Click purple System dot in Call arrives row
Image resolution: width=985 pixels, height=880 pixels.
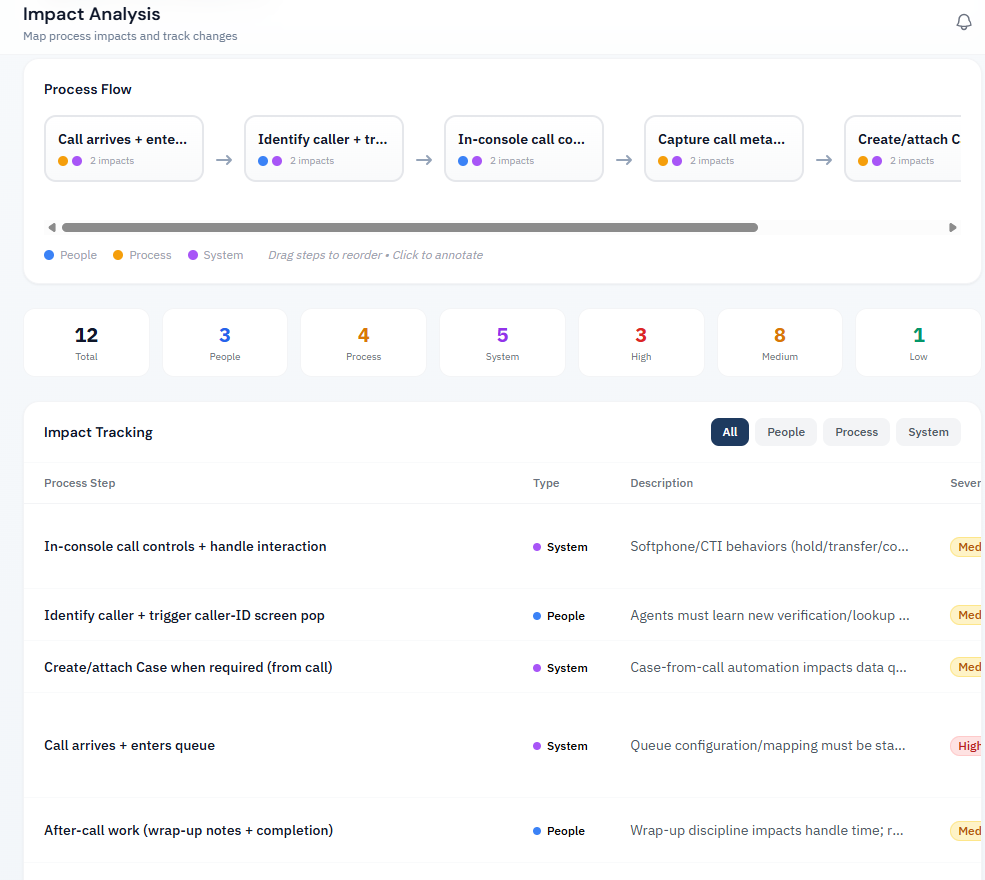point(537,746)
